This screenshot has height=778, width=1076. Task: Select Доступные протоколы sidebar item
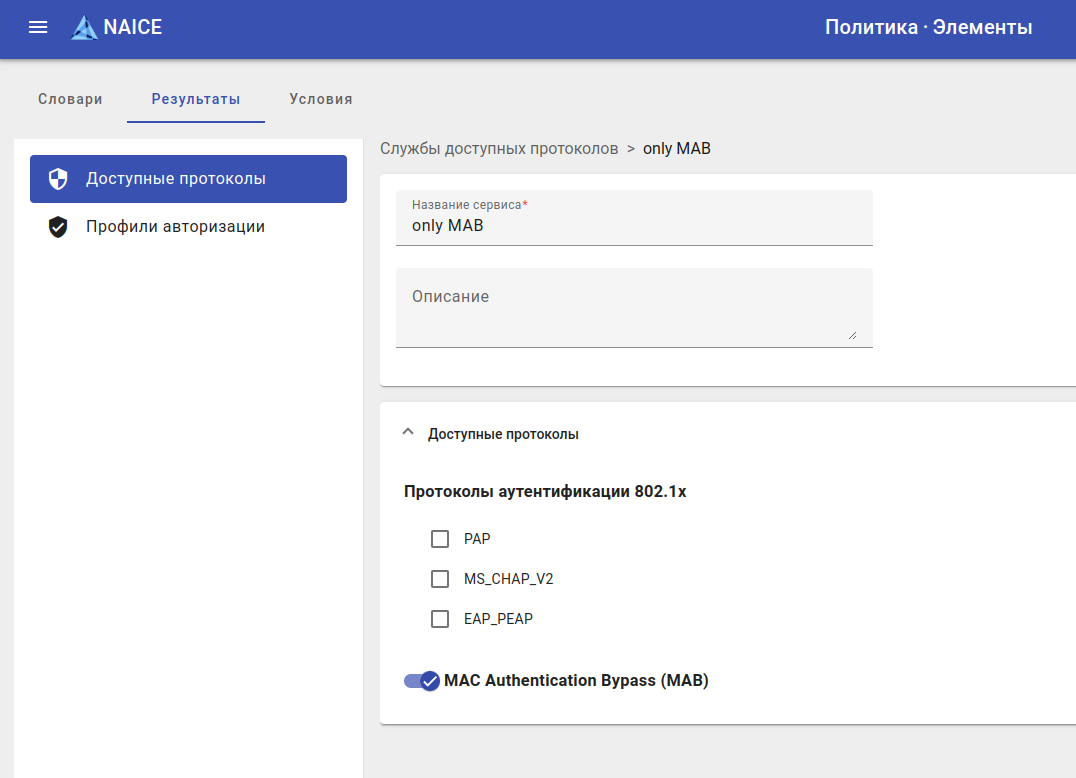point(175,179)
